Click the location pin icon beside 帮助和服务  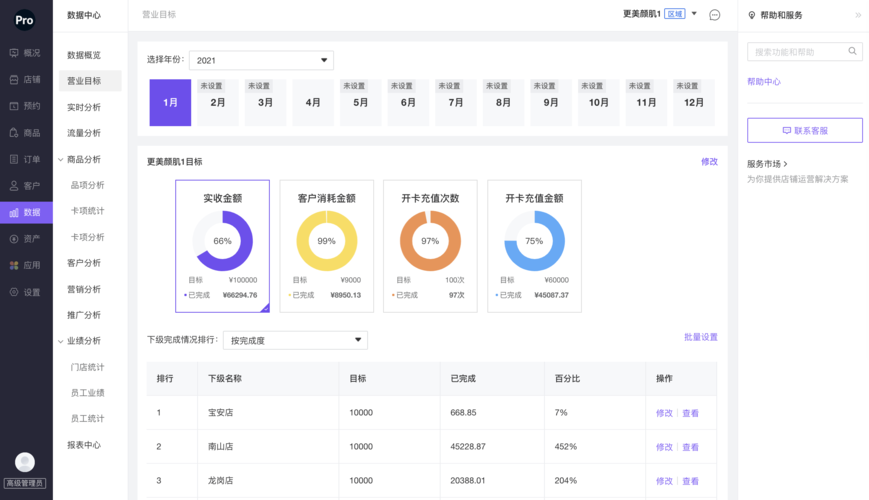point(752,15)
